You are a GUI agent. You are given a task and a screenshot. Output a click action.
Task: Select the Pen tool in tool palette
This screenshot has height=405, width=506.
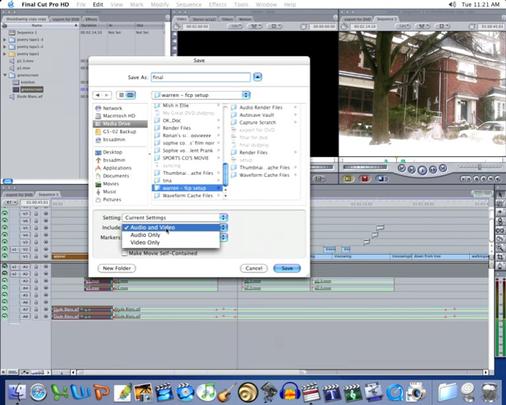click(x=500, y=266)
